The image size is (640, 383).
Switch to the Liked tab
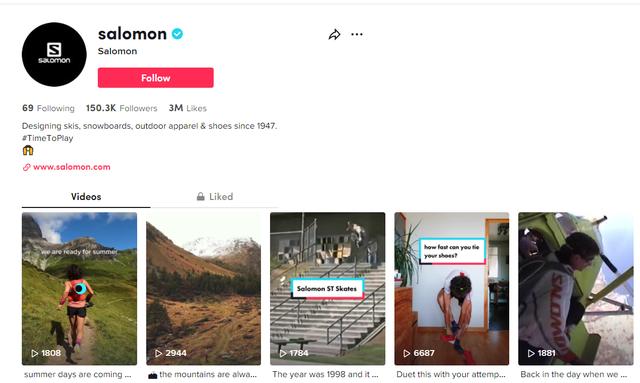[x=215, y=197]
